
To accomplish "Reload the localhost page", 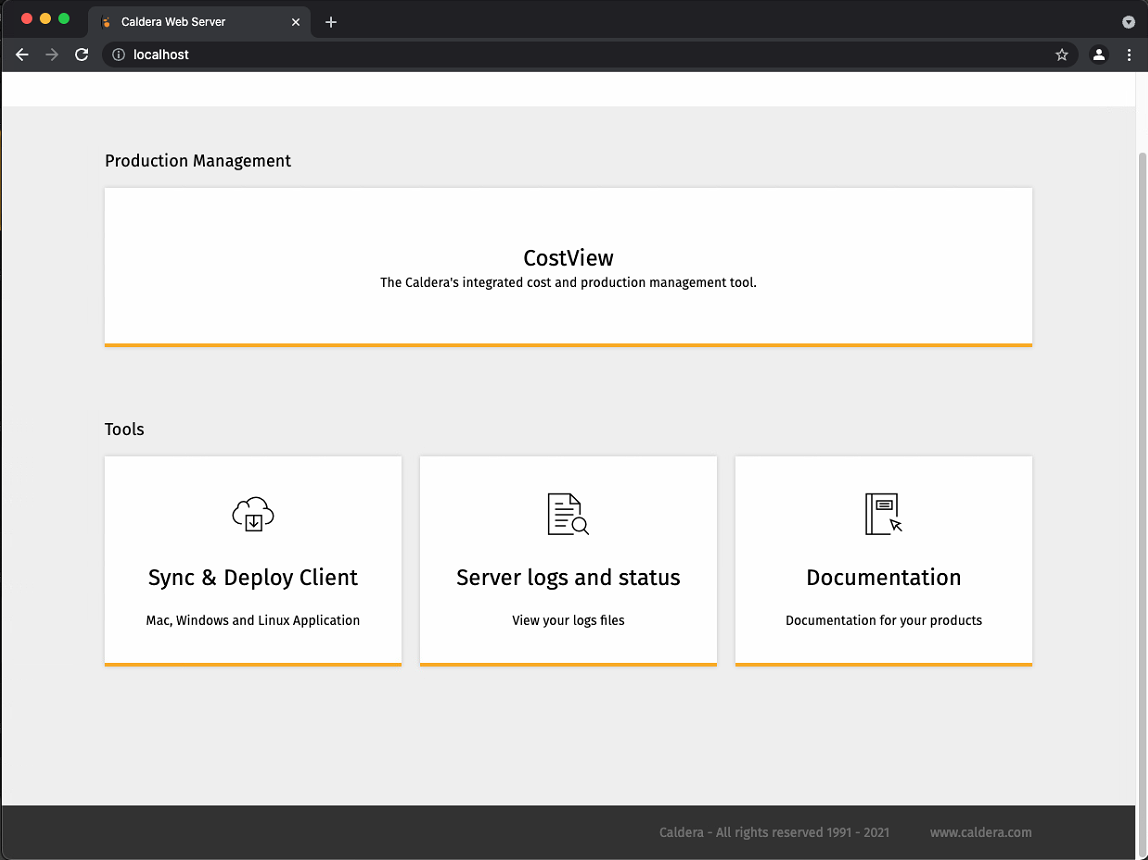I will [x=82, y=55].
